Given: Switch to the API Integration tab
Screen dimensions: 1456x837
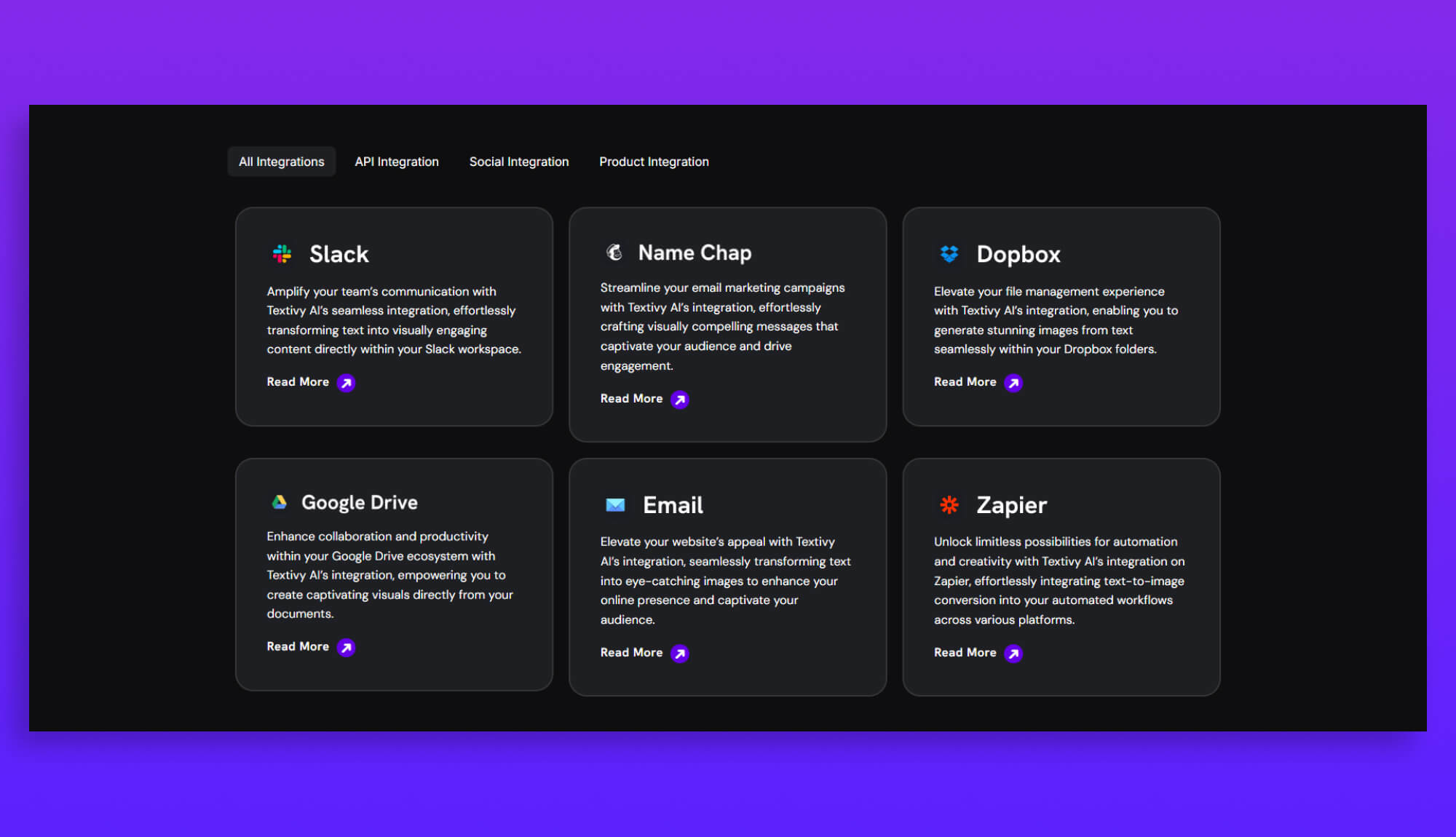Looking at the screenshot, I should point(397,162).
